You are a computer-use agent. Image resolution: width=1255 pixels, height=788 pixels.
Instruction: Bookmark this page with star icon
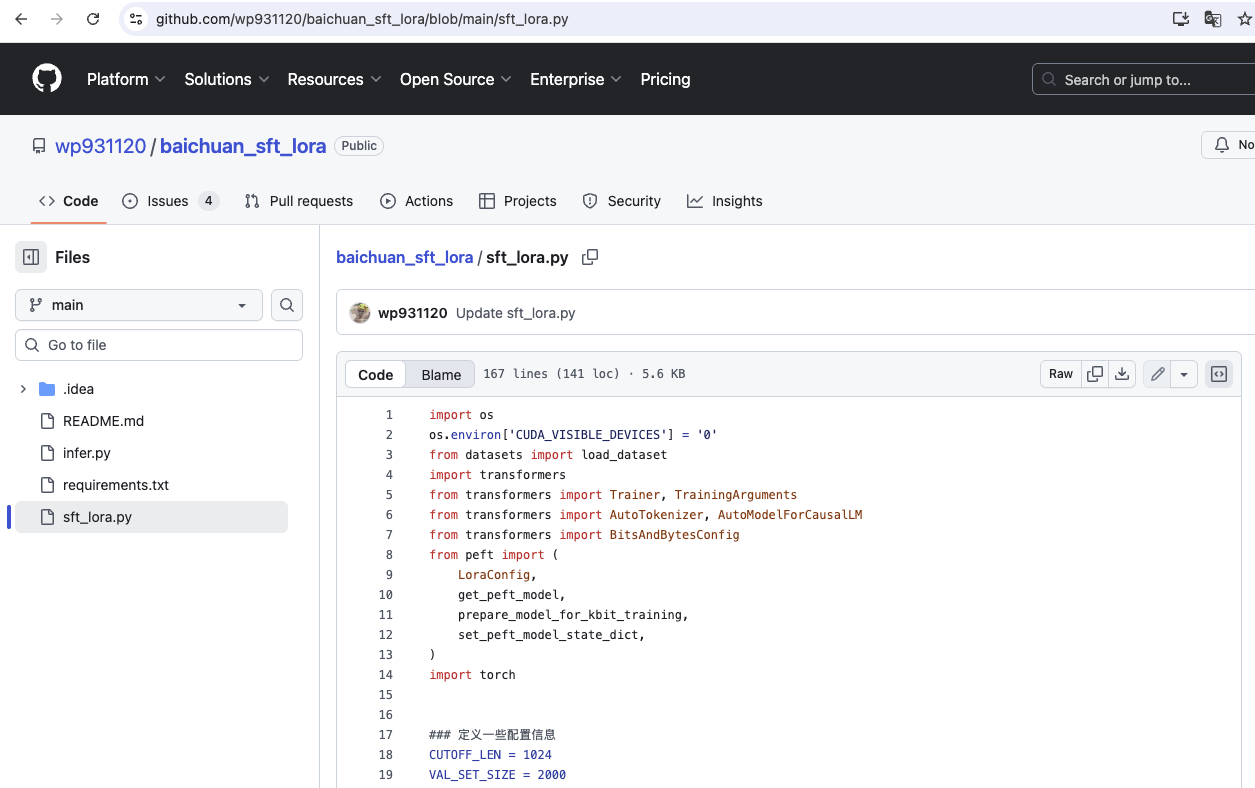tap(1244, 19)
